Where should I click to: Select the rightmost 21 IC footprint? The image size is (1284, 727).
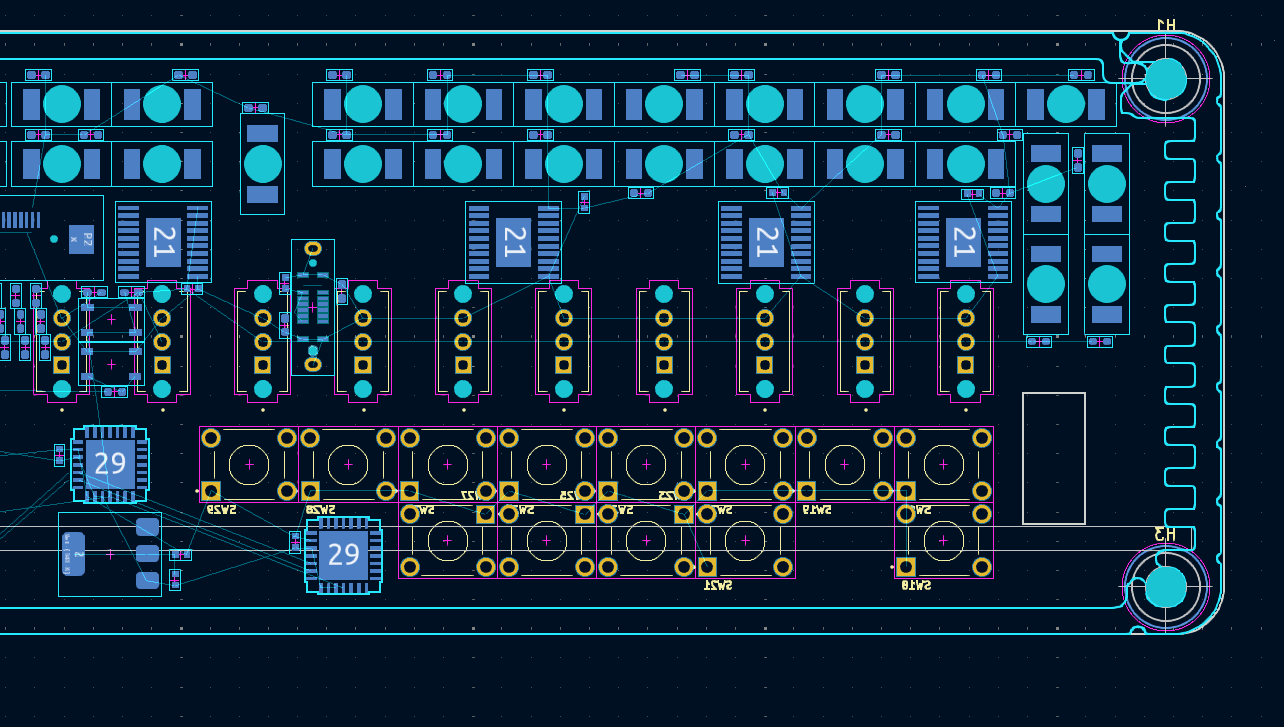pyautogui.click(x=963, y=242)
